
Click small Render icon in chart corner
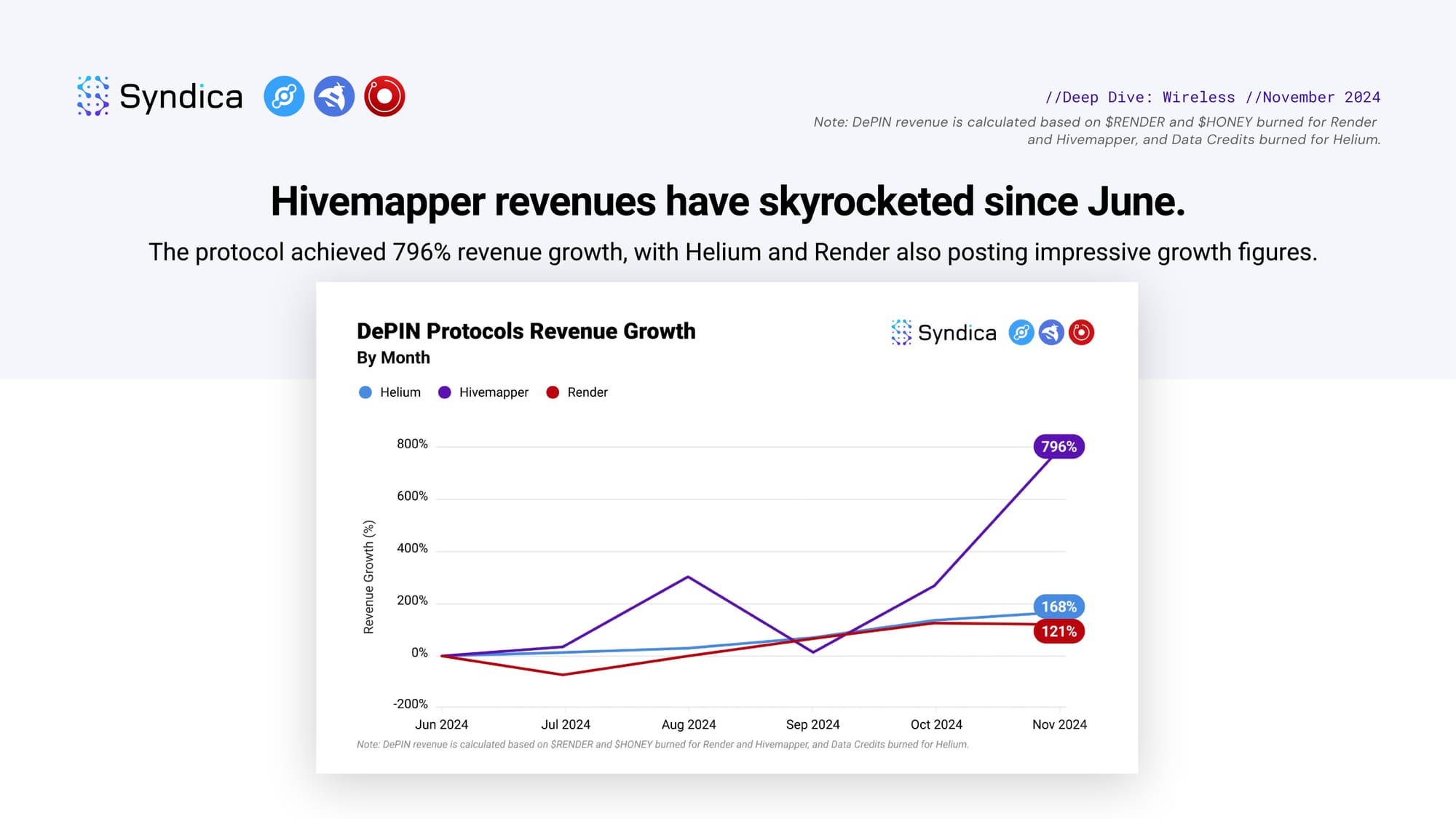(1081, 333)
